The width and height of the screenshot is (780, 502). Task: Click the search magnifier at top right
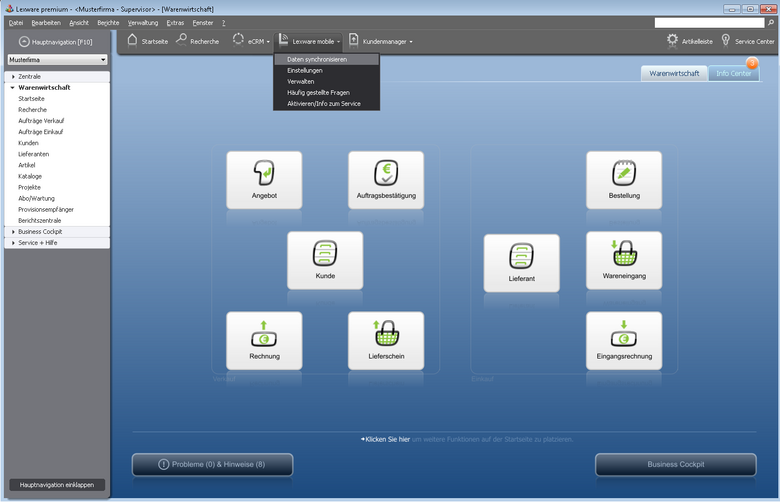pos(771,22)
